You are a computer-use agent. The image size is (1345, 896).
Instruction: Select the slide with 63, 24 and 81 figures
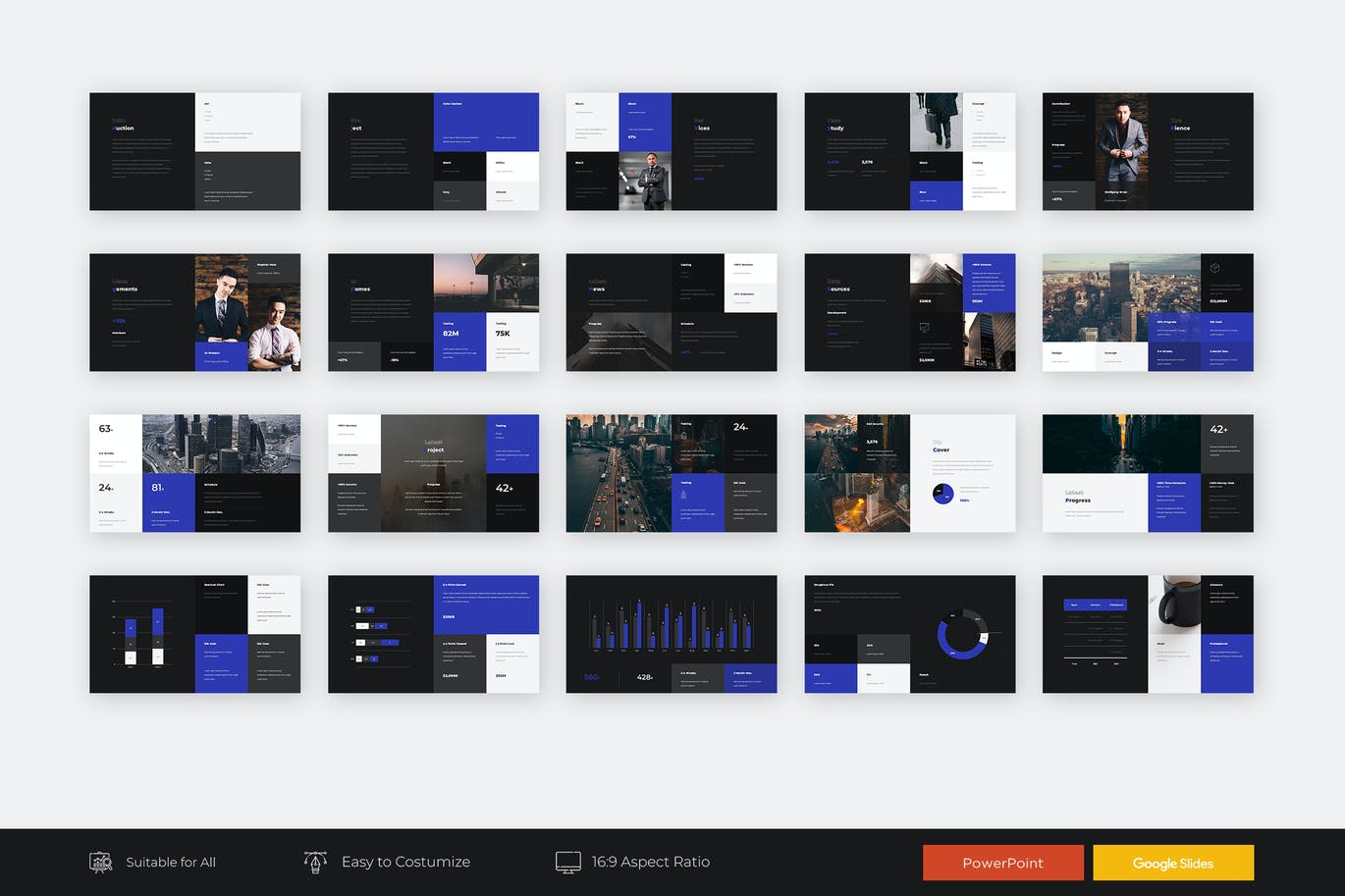[x=194, y=473]
